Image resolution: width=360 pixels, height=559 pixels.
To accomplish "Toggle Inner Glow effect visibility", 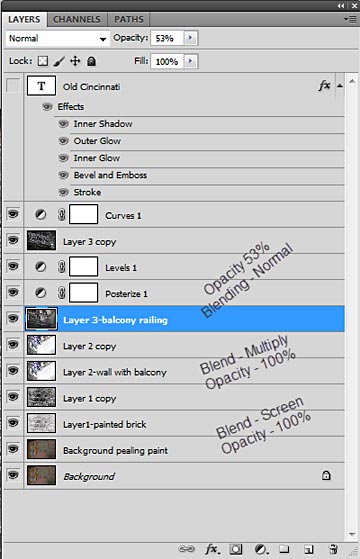I will [63, 158].
